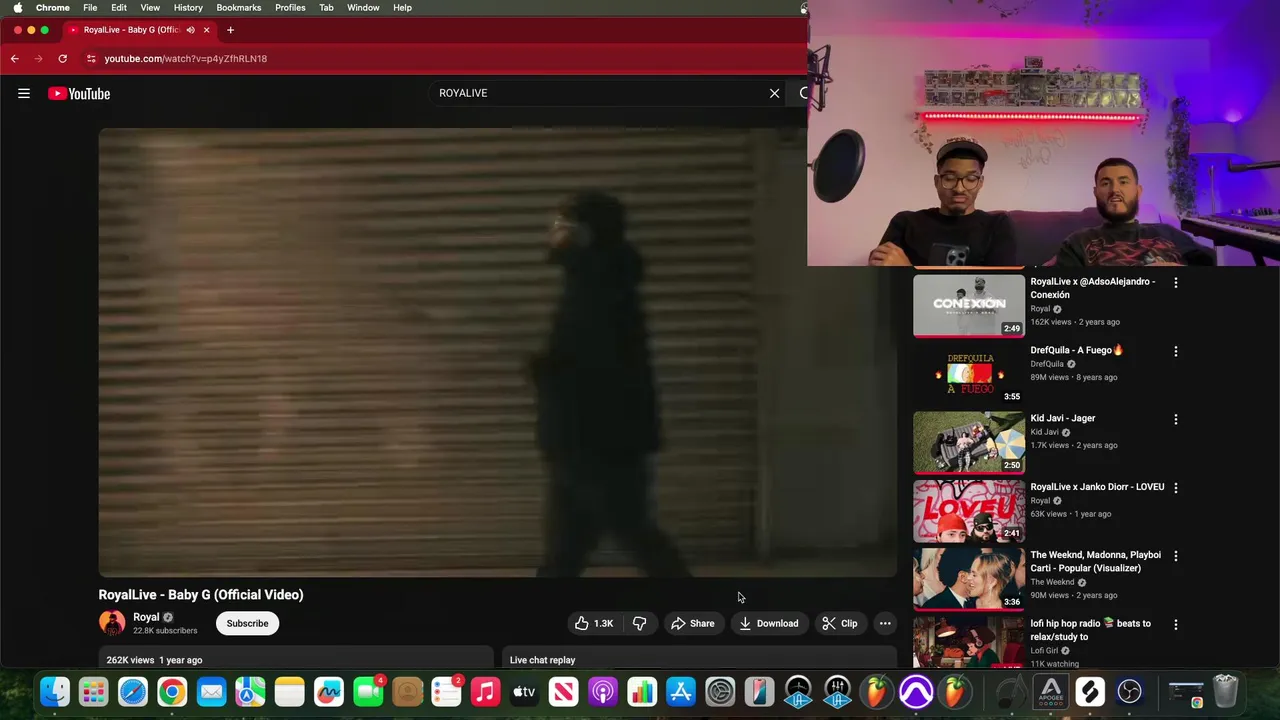Go back in Chrome

pos(15,59)
